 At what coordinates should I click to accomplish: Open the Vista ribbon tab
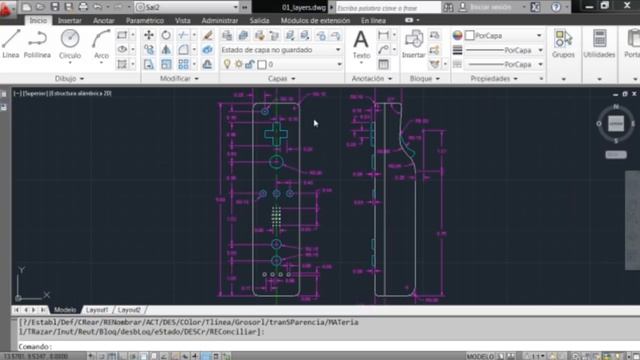(x=182, y=20)
